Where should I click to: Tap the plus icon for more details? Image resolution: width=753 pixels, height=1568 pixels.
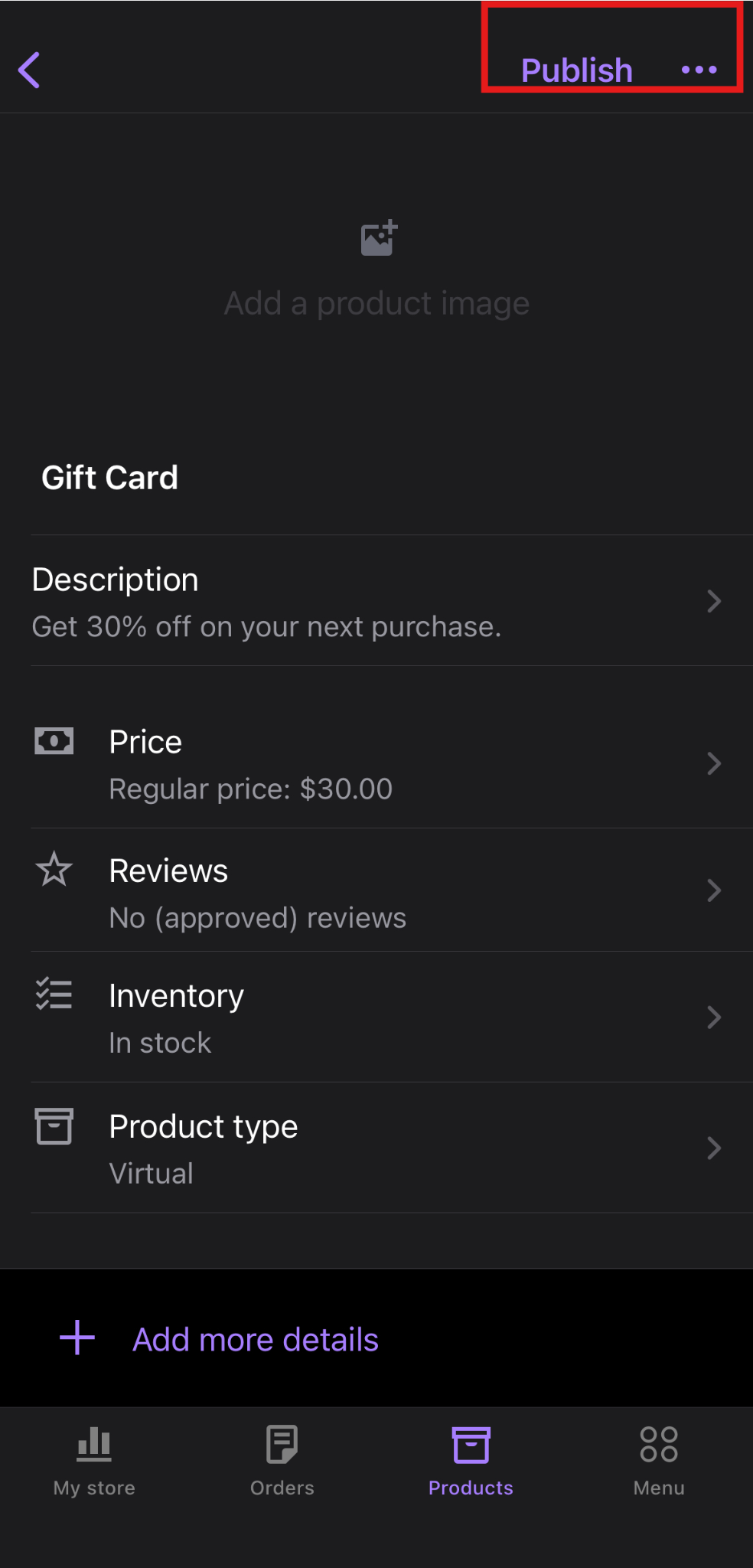click(77, 1338)
